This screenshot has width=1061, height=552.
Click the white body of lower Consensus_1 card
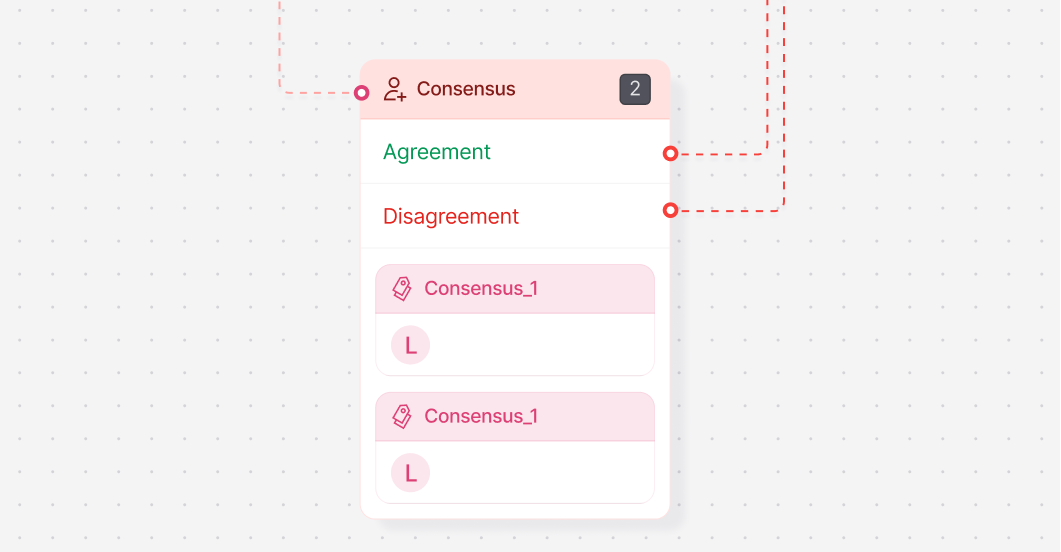[540, 473]
